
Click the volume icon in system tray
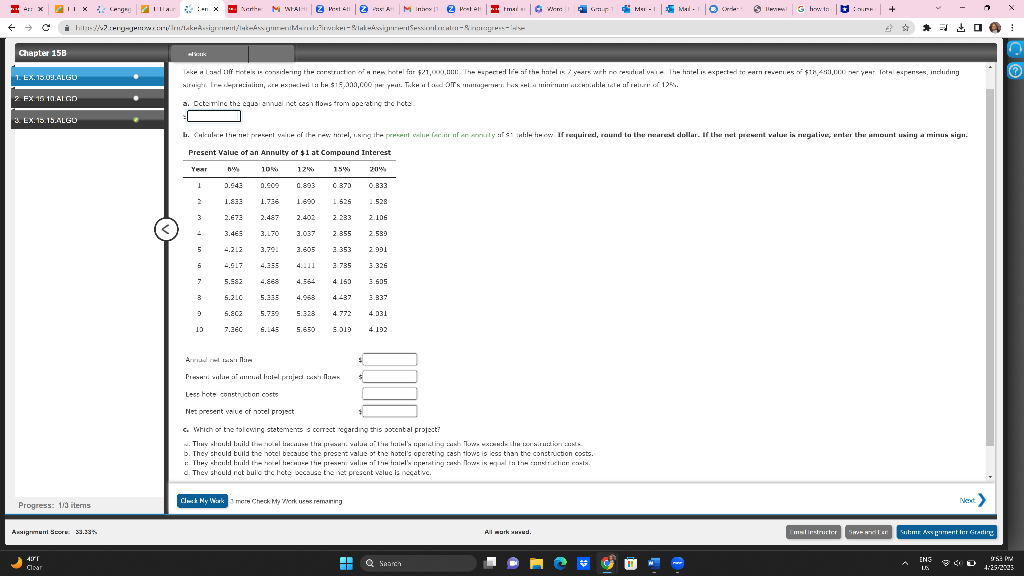pyautogui.click(x=958, y=564)
